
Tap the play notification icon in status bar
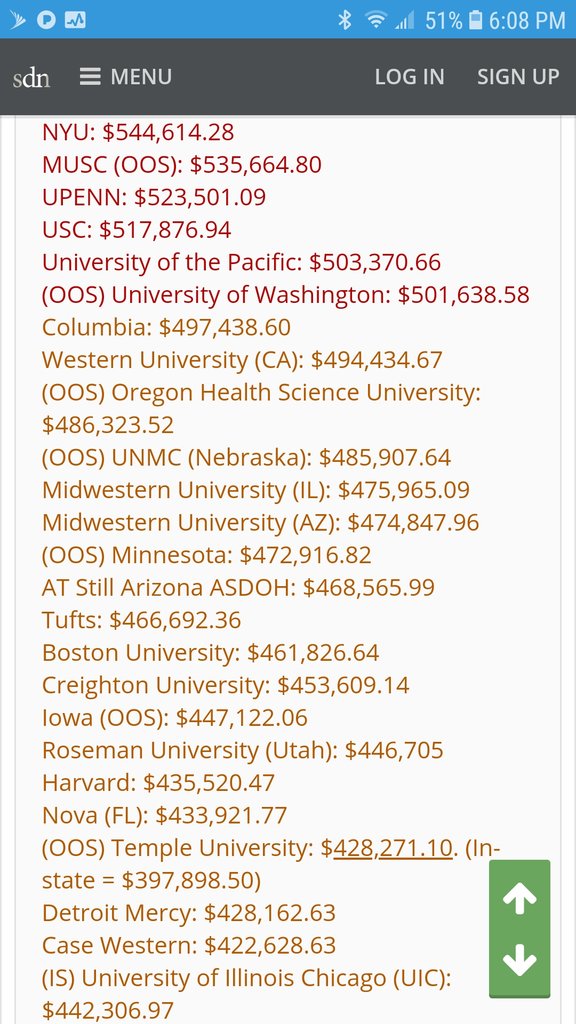click(x=45, y=20)
